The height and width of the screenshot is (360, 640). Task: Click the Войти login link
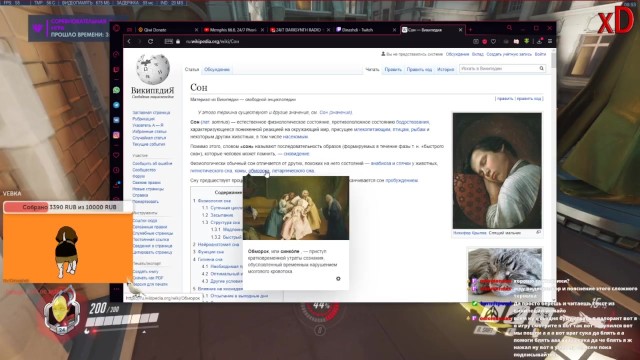point(540,54)
